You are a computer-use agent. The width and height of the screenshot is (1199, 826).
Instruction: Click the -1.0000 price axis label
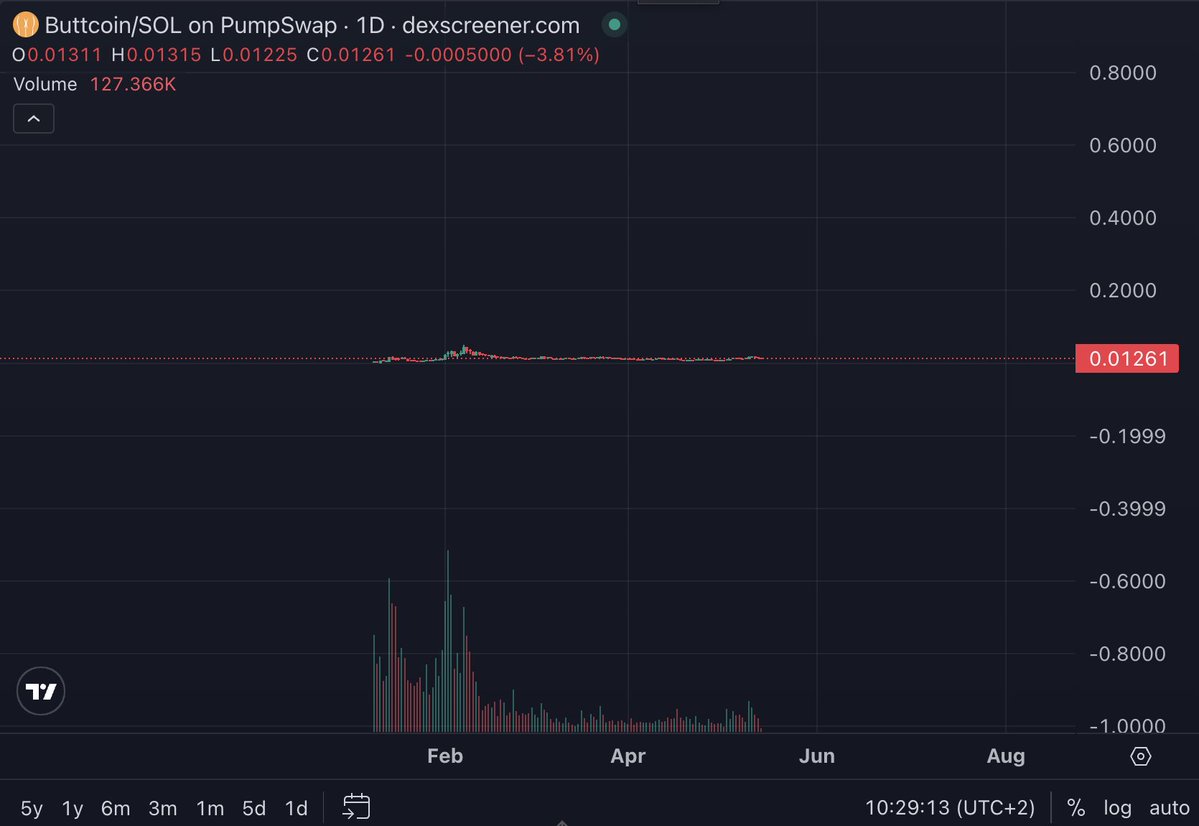(1127, 725)
